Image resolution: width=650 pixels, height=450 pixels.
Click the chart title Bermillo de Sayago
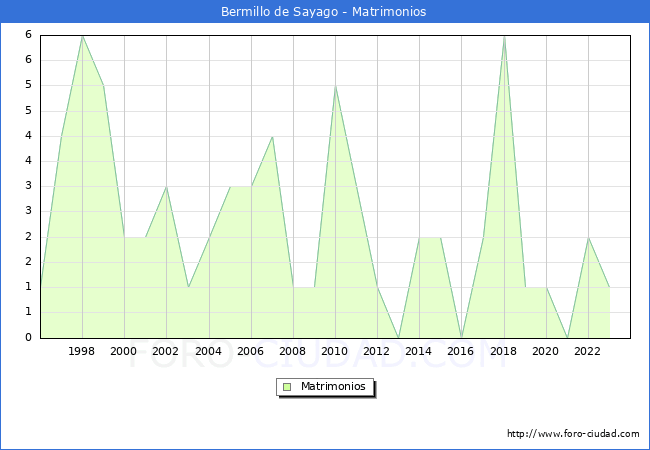(324, 12)
